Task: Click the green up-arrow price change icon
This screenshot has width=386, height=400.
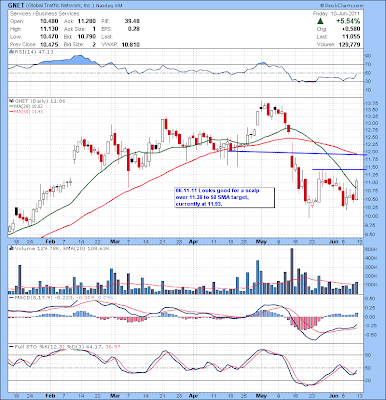Action: coord(320,21)
